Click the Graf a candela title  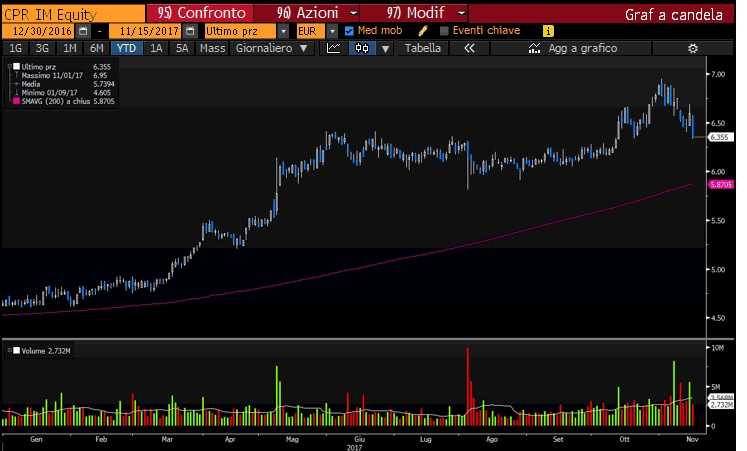click(x=673, y=15)
